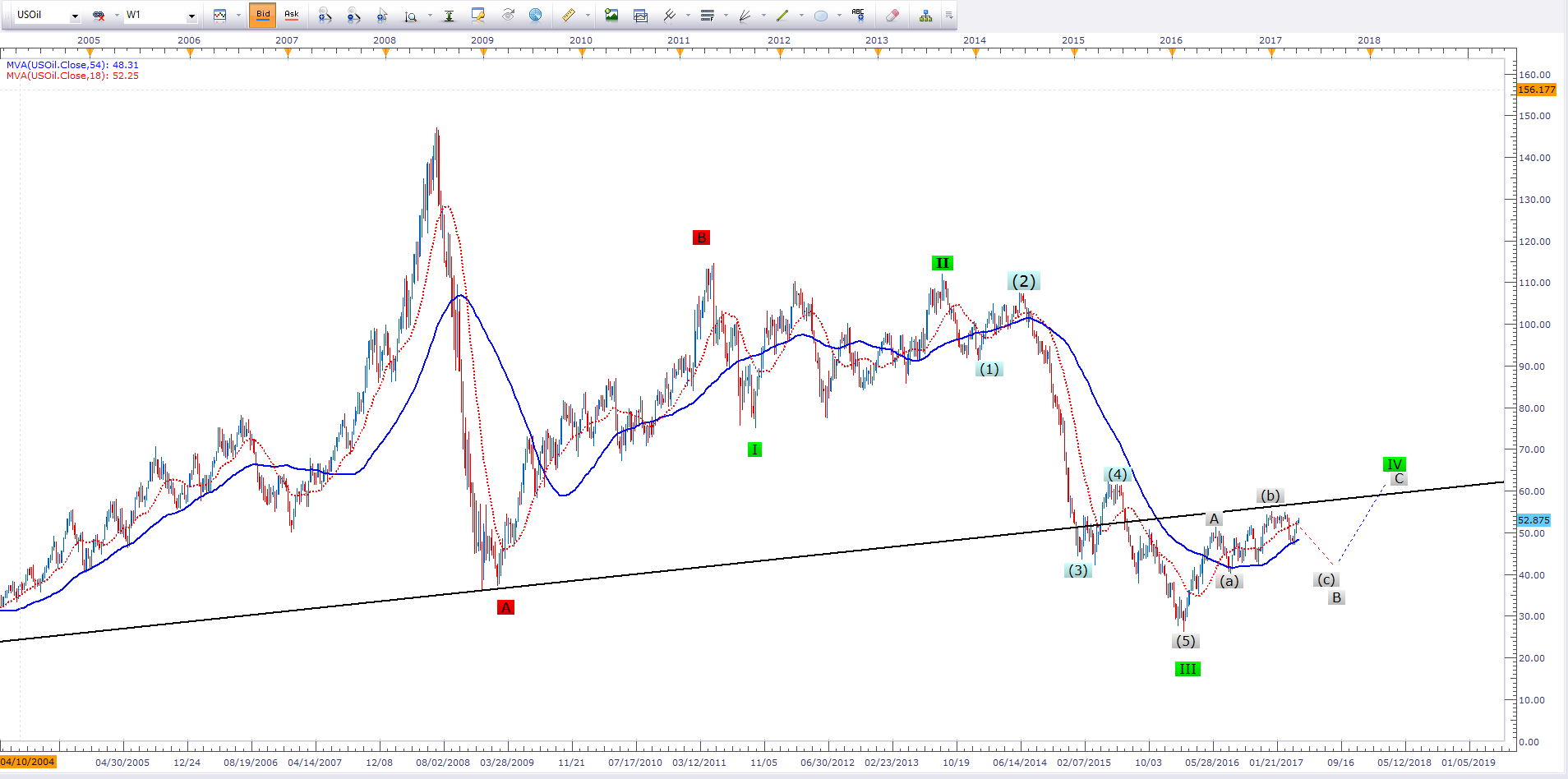
Task: Open the USOil symbol dropdown
Action: (x=75, y=16)
